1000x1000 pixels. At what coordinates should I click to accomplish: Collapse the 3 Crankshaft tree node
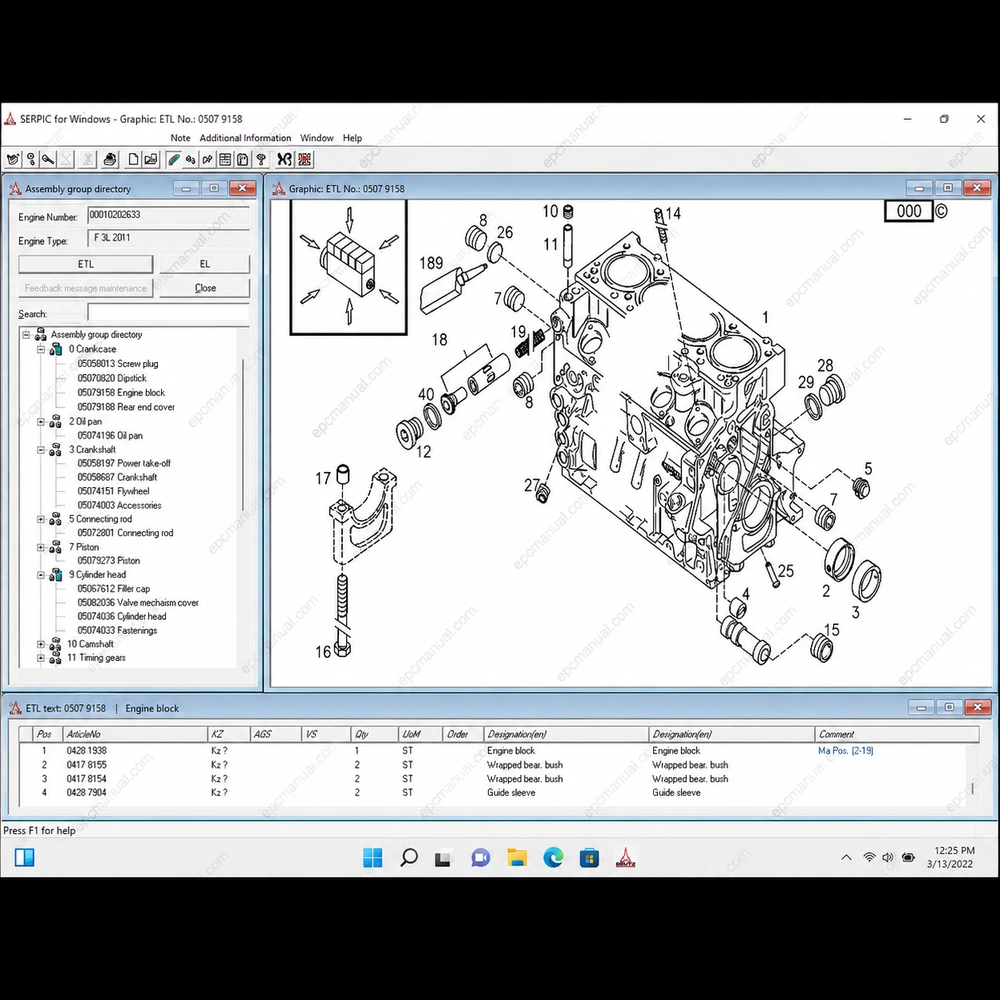[x=41, y=450]
